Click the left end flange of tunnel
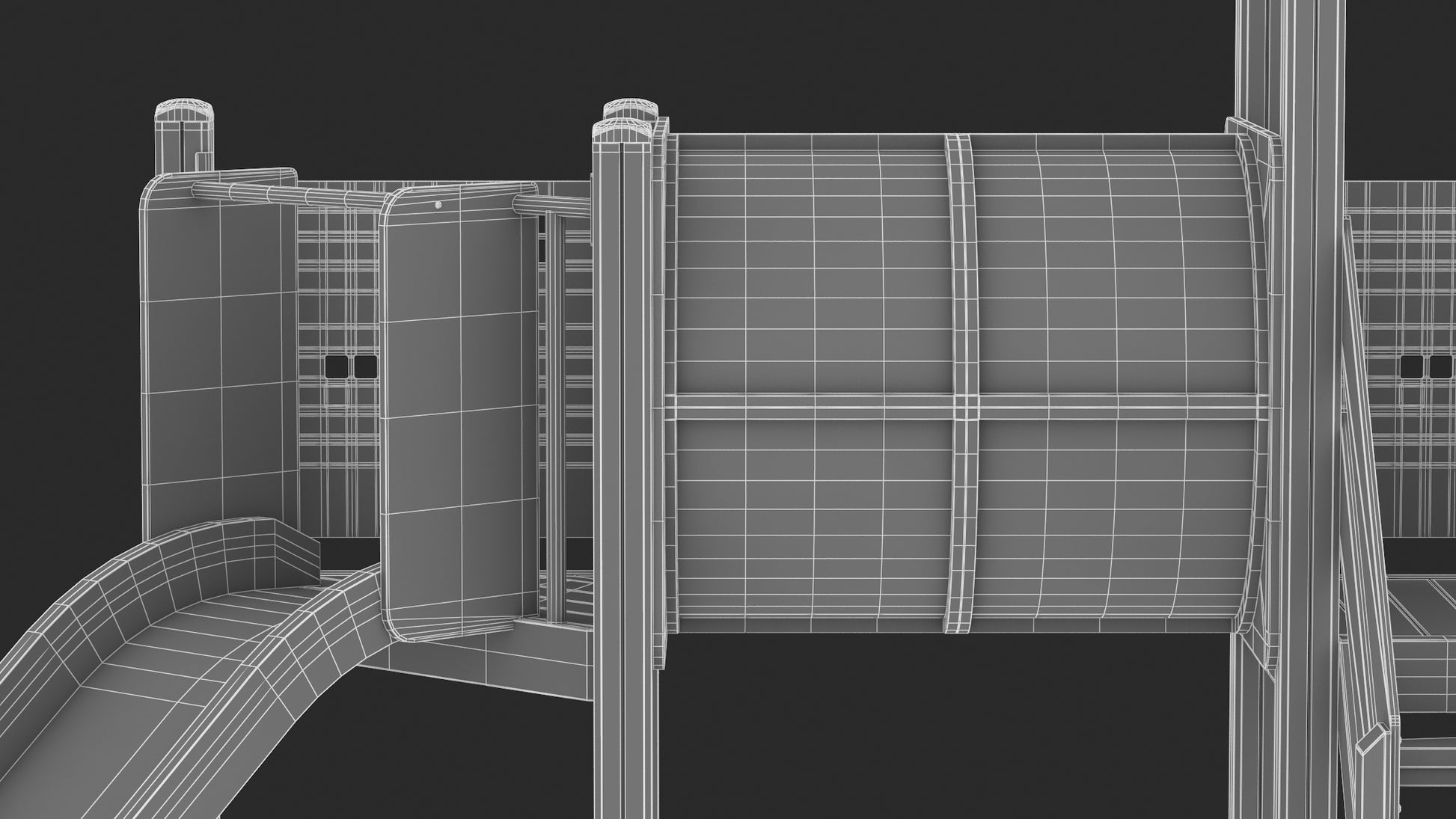 click(659, 396)
